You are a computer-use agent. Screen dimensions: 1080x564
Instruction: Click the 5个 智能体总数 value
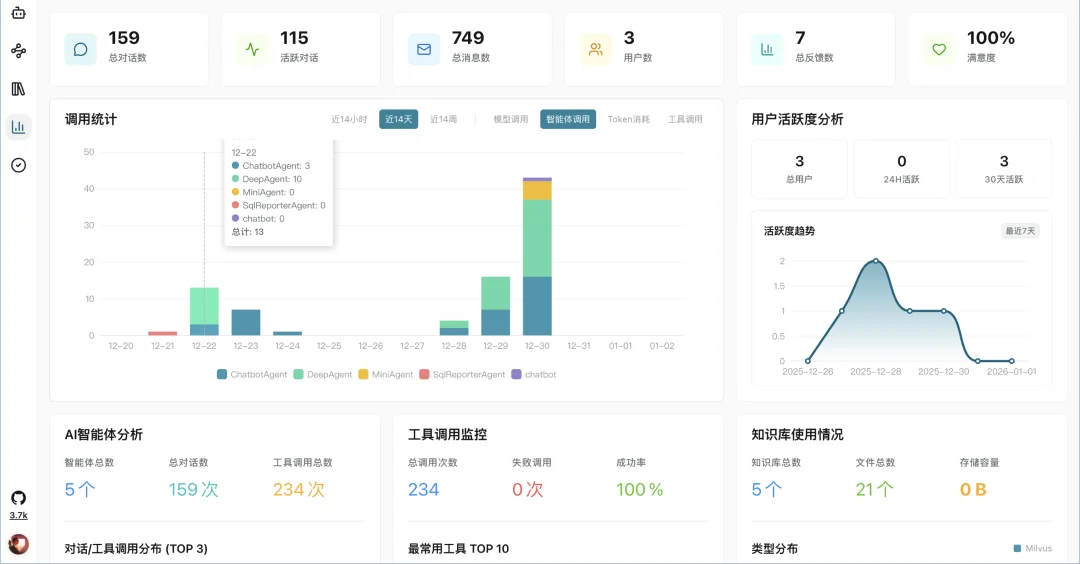coord(80,490)
